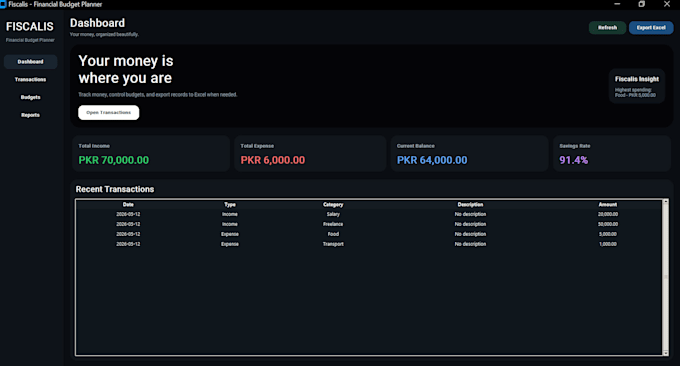This screenshot has height=366, width=680.
Task: Click the 20,000.00 amount cell
Action: (x=608, y=214)
